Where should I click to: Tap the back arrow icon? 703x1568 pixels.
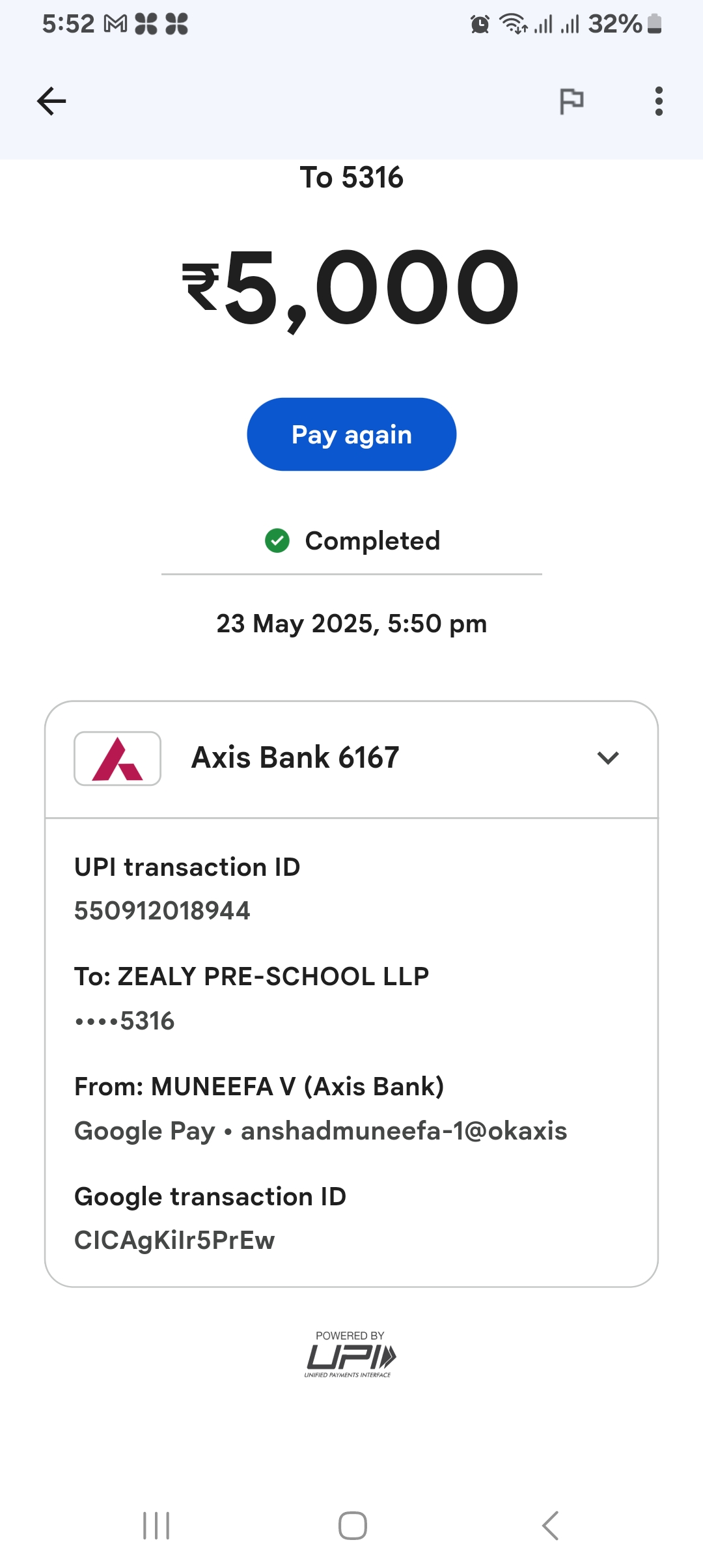pos(51,101)
